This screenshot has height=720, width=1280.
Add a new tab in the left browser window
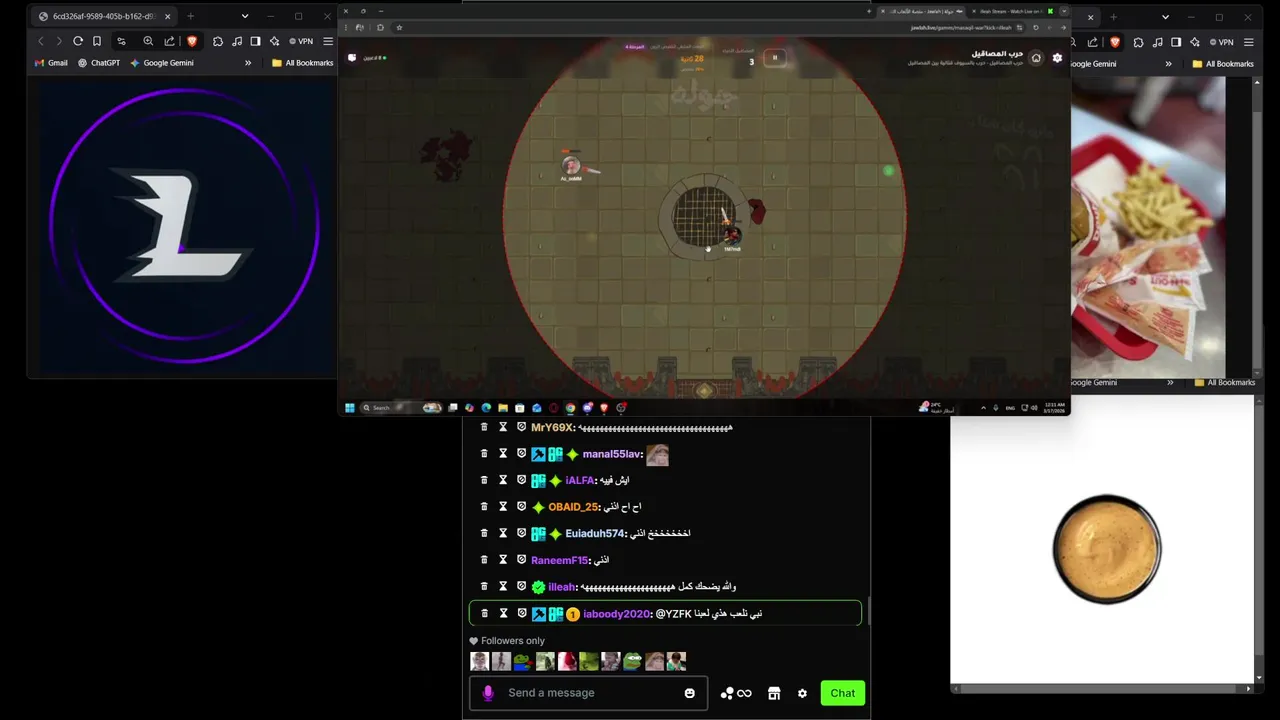coord(190,16)
